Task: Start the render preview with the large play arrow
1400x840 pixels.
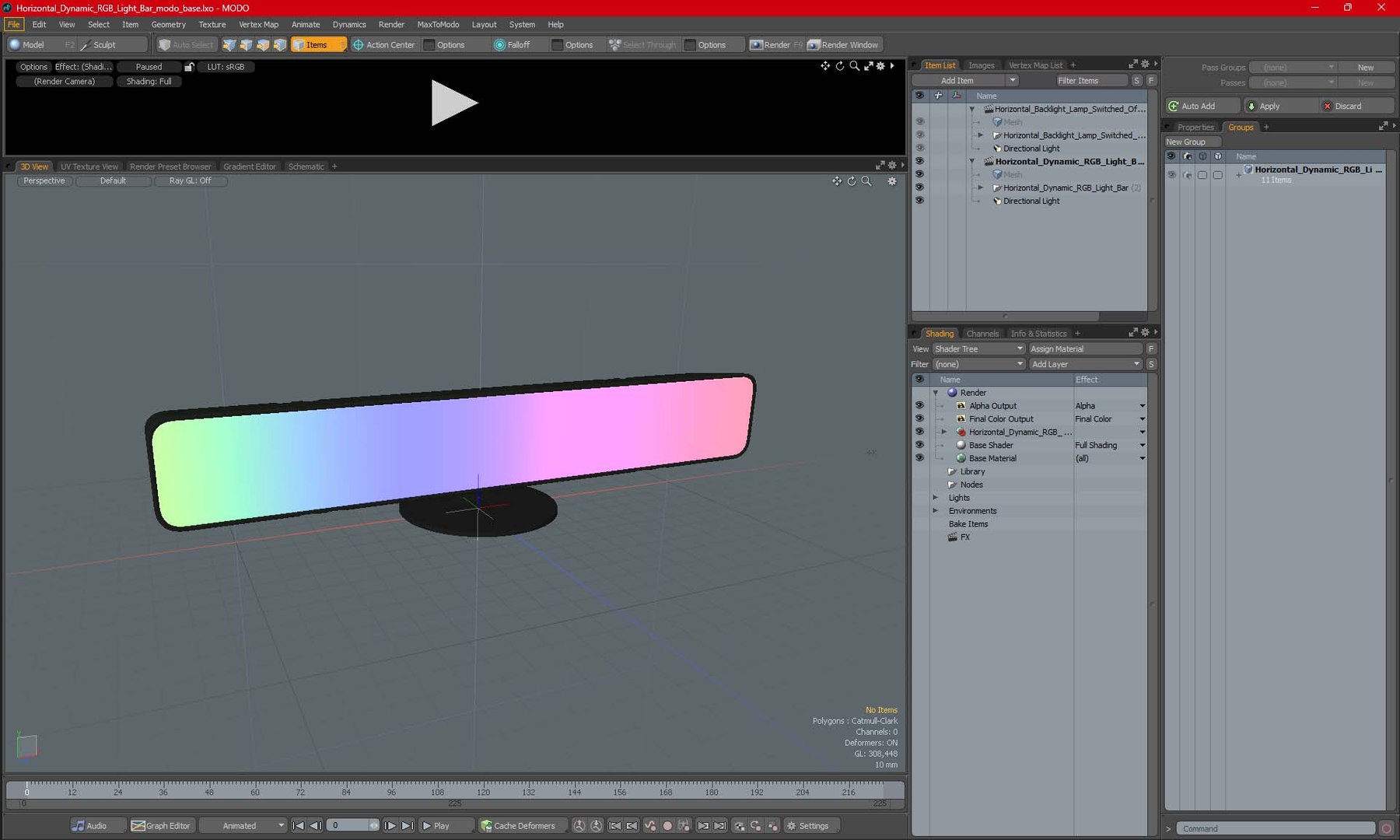Action: tap(454, 103)
